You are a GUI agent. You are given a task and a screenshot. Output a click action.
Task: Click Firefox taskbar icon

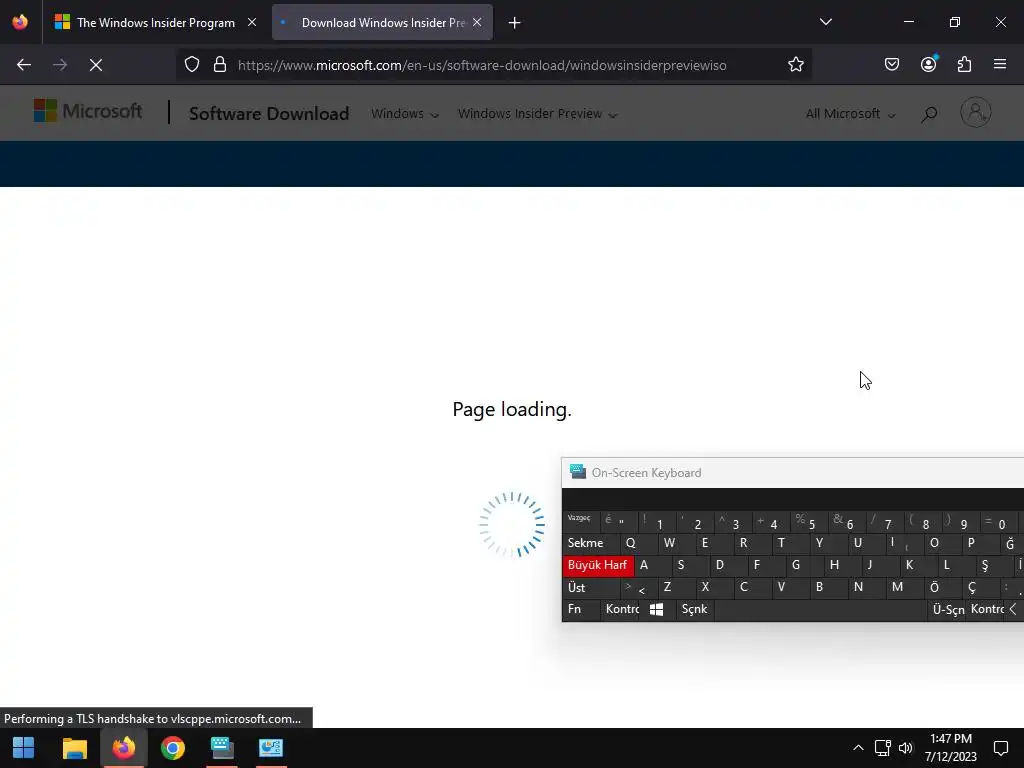coord(123,748)
